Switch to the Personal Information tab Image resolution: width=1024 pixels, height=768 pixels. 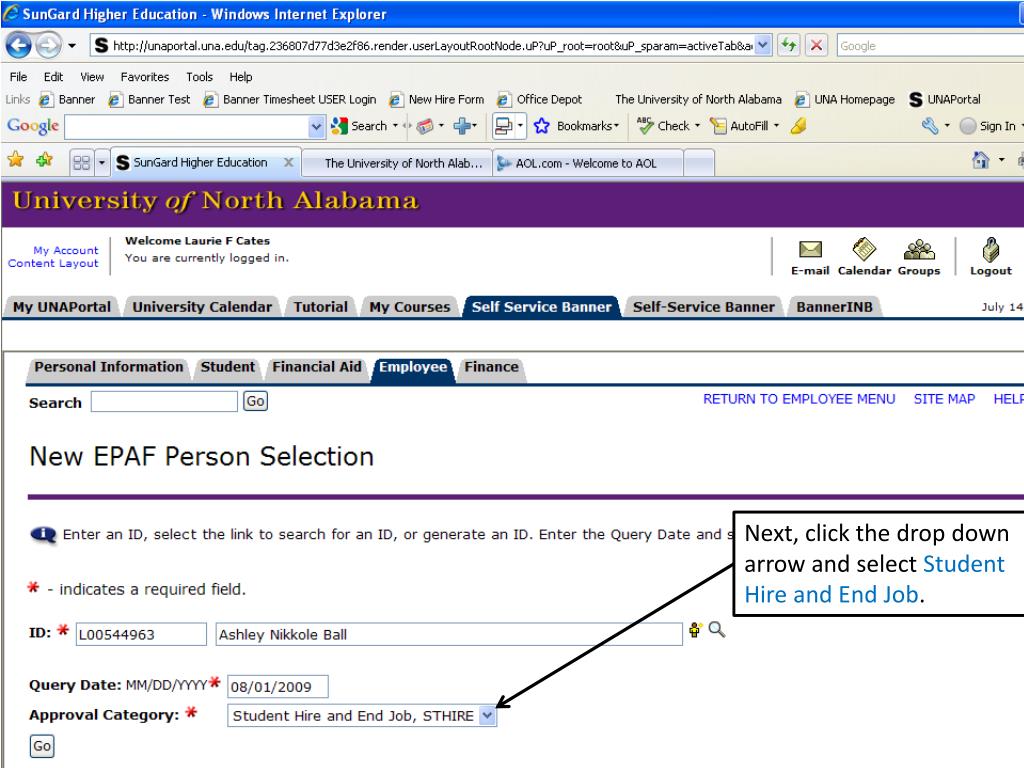tap(108, 367)
